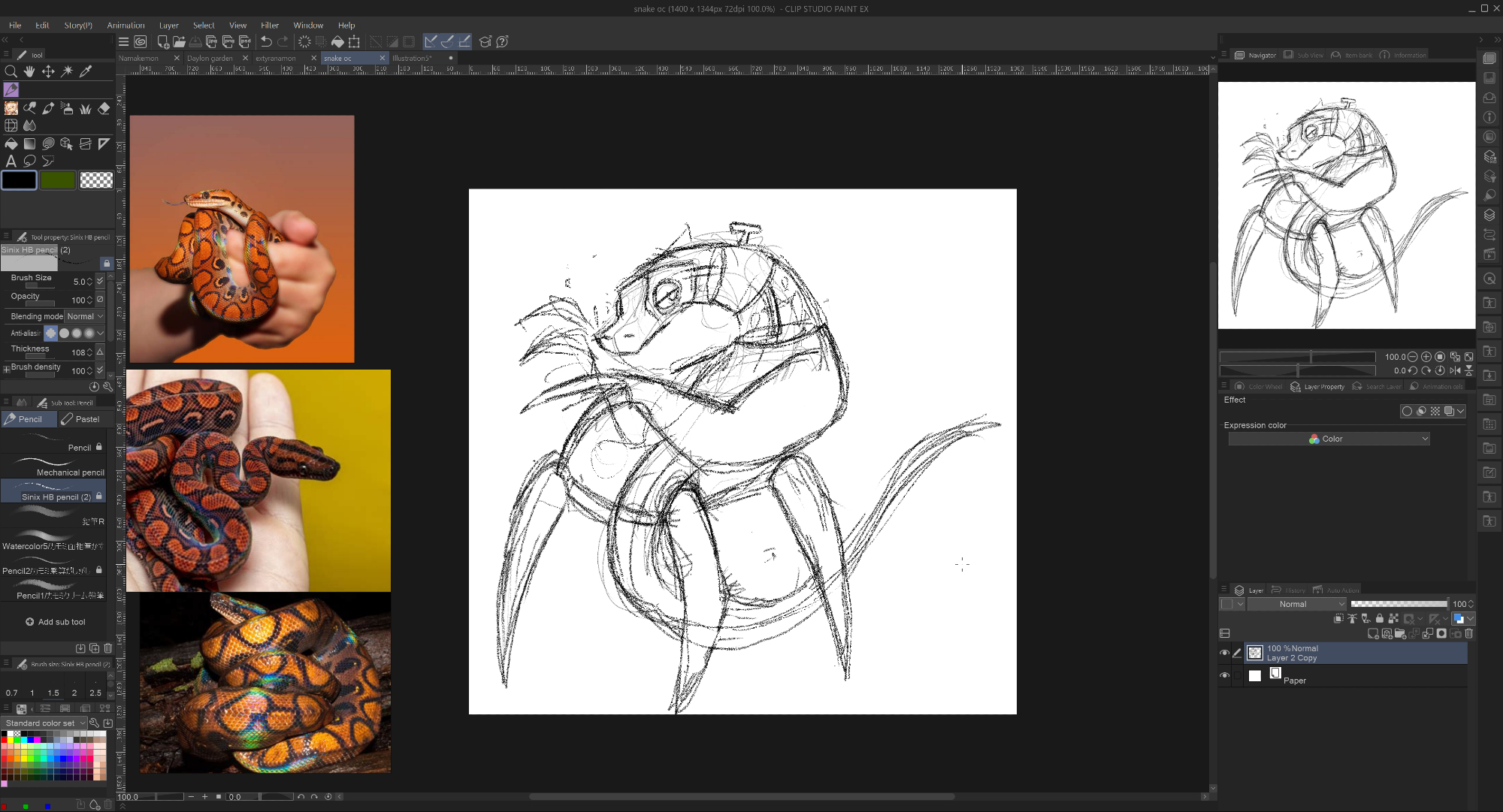Create a new raster layer
The image size is (1503, 812).
point(1373,633)
